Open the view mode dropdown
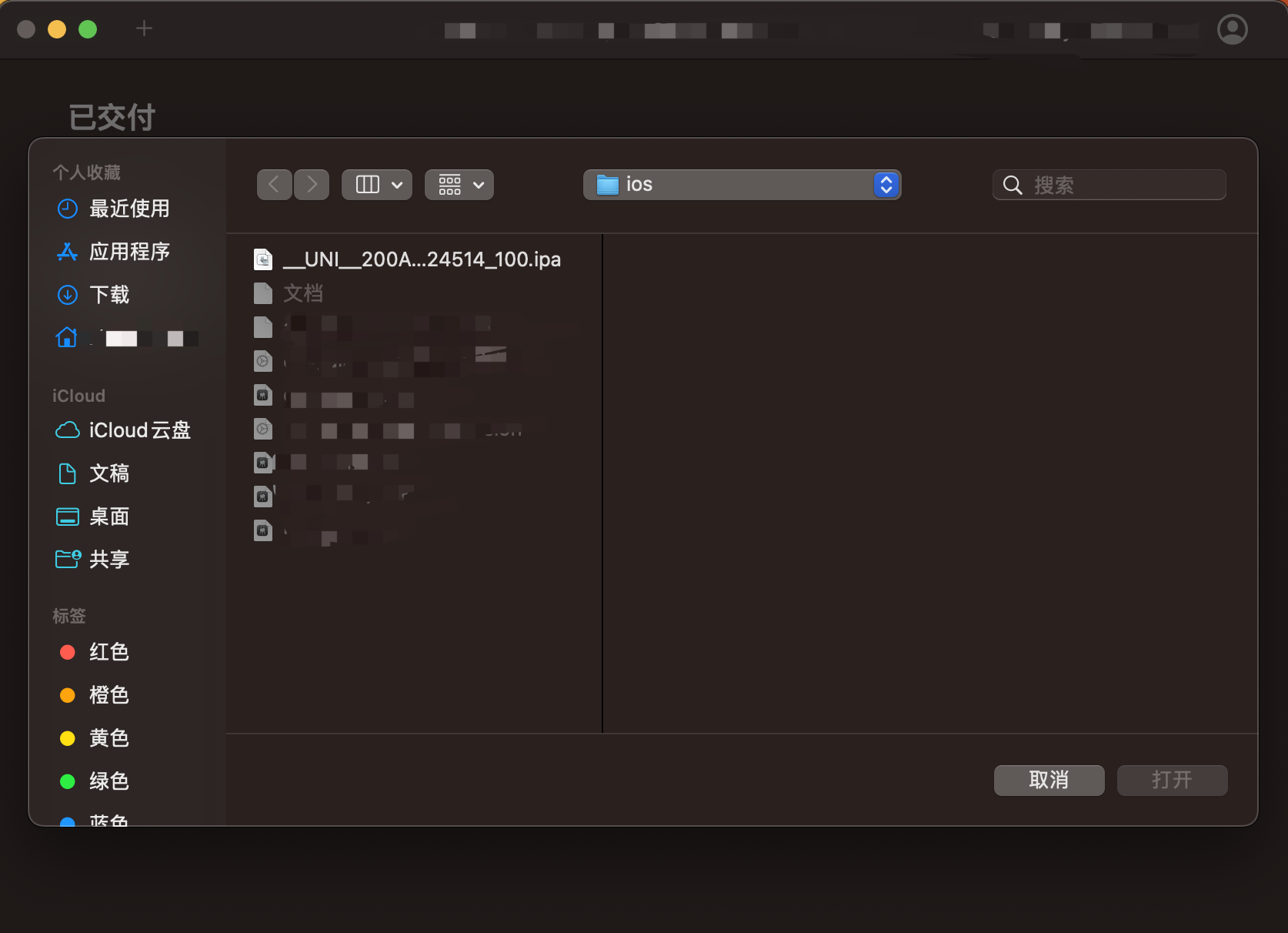Screen dimensions: 1288x933 coord(376,184)
